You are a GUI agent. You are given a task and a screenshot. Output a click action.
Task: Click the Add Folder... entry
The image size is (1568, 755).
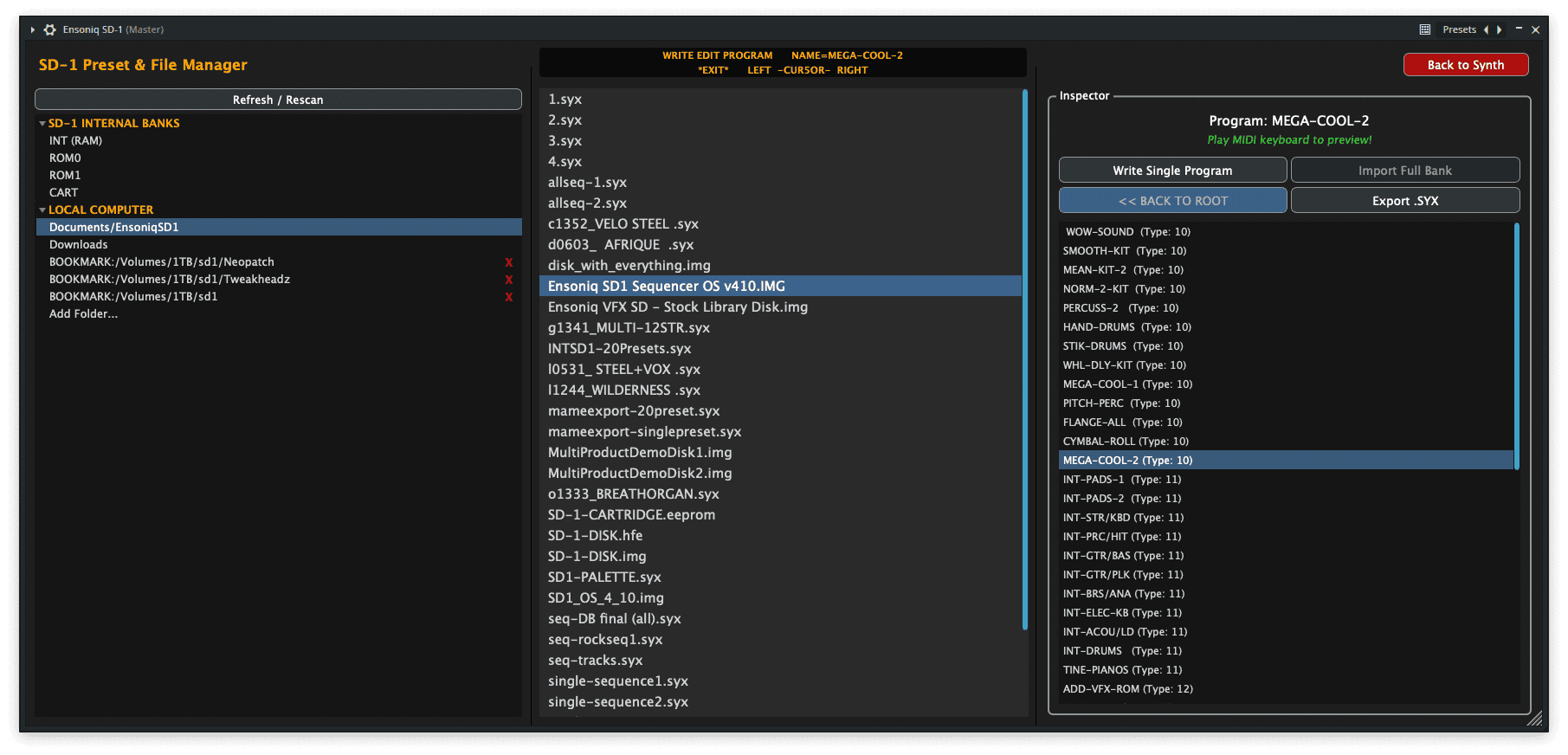tap(279, 314)
